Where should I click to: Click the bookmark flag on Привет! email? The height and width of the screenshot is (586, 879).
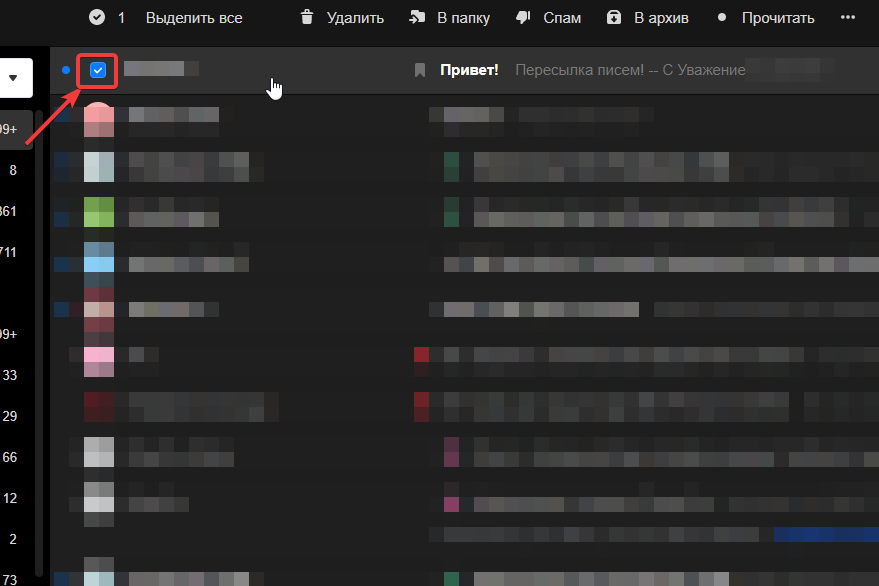click(420, 70)
